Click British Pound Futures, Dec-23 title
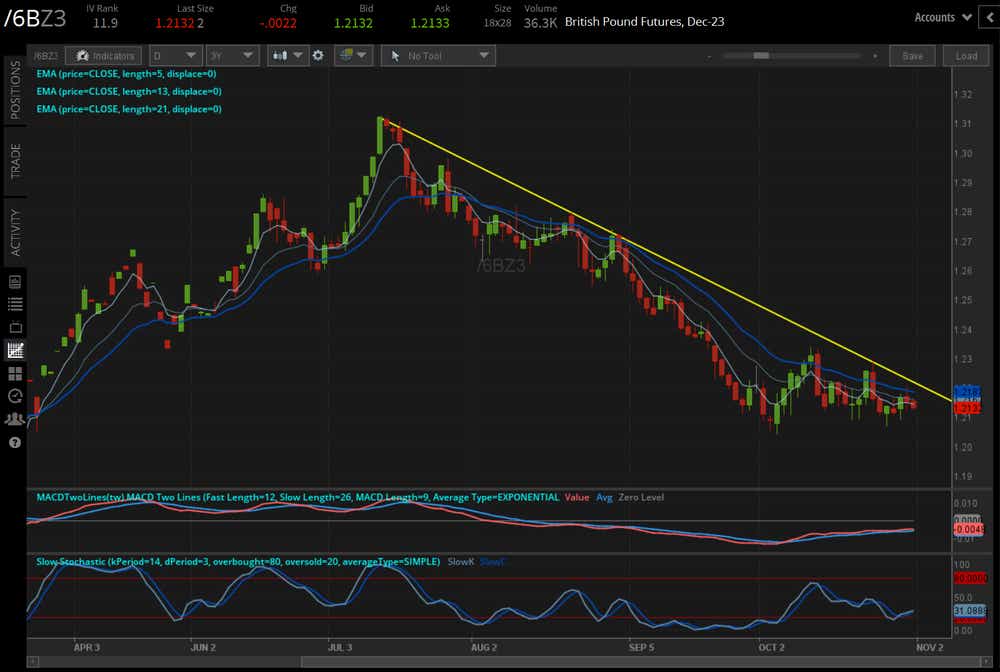This screenshot has height=672, width=1000. pyautogui.click(x=645, y=22)
